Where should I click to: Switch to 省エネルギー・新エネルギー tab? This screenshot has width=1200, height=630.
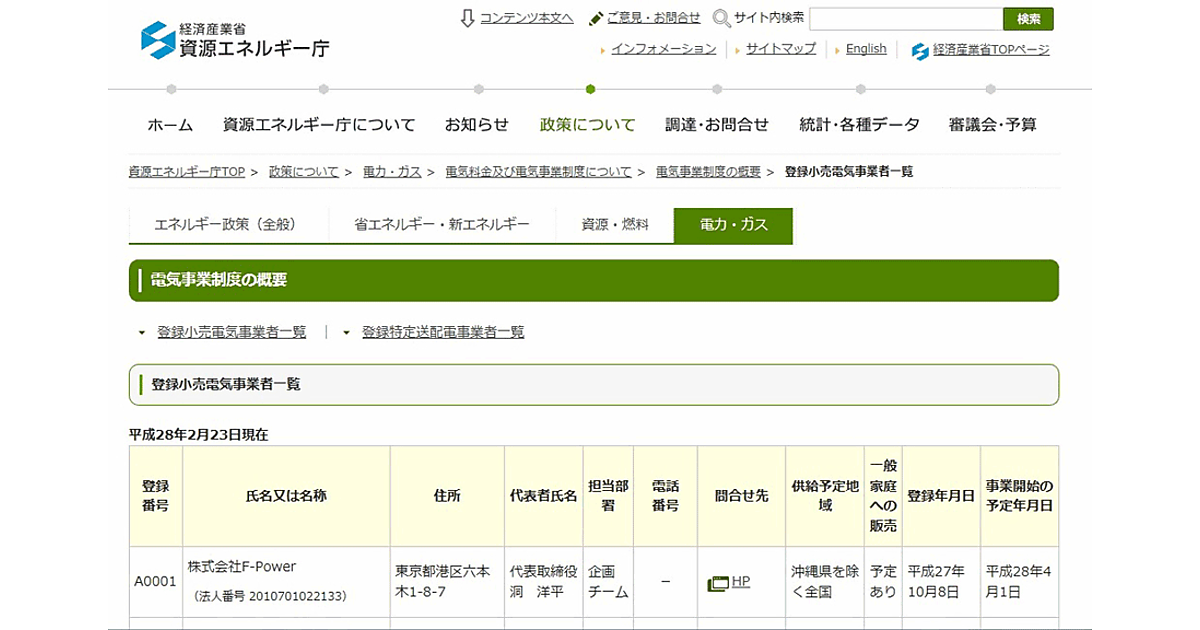pos(441,225)
